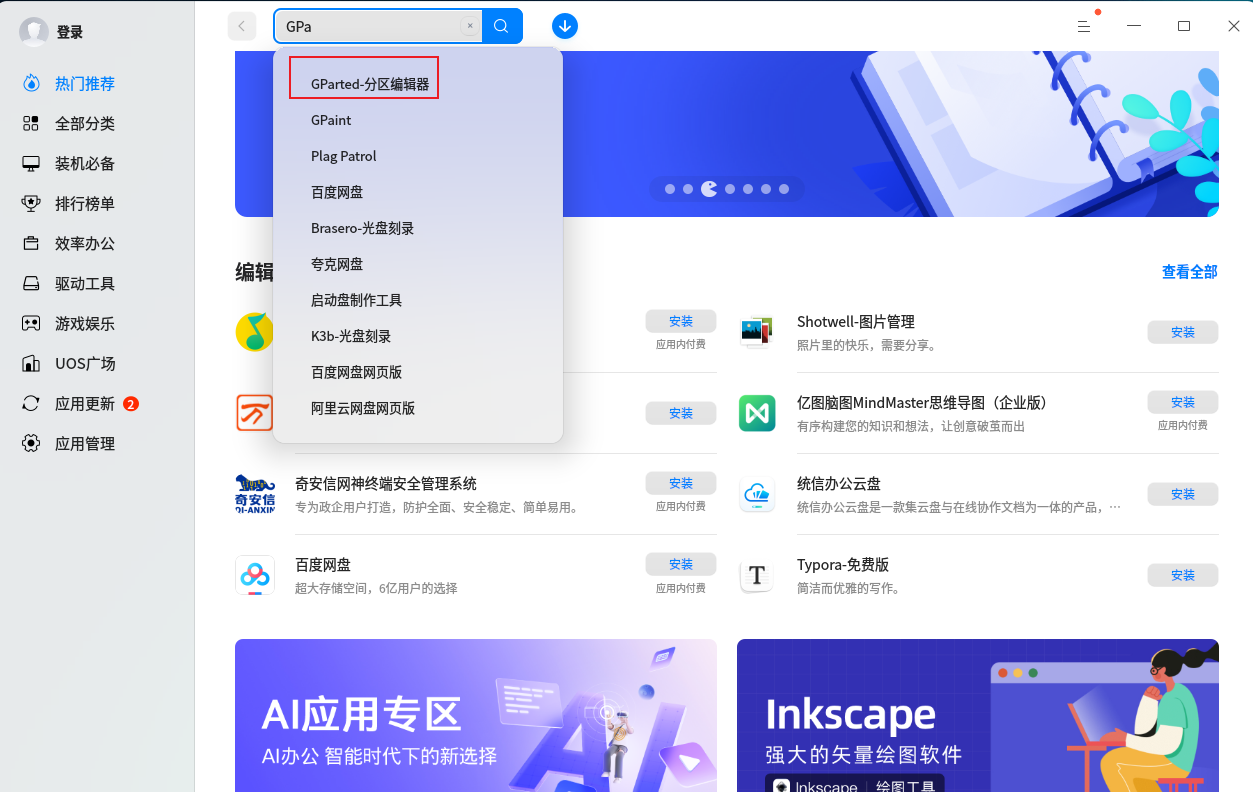Click 统信办公云盘 cloud icon
Viewport: 1253px width, 792px height.
(x=757, y=494)
